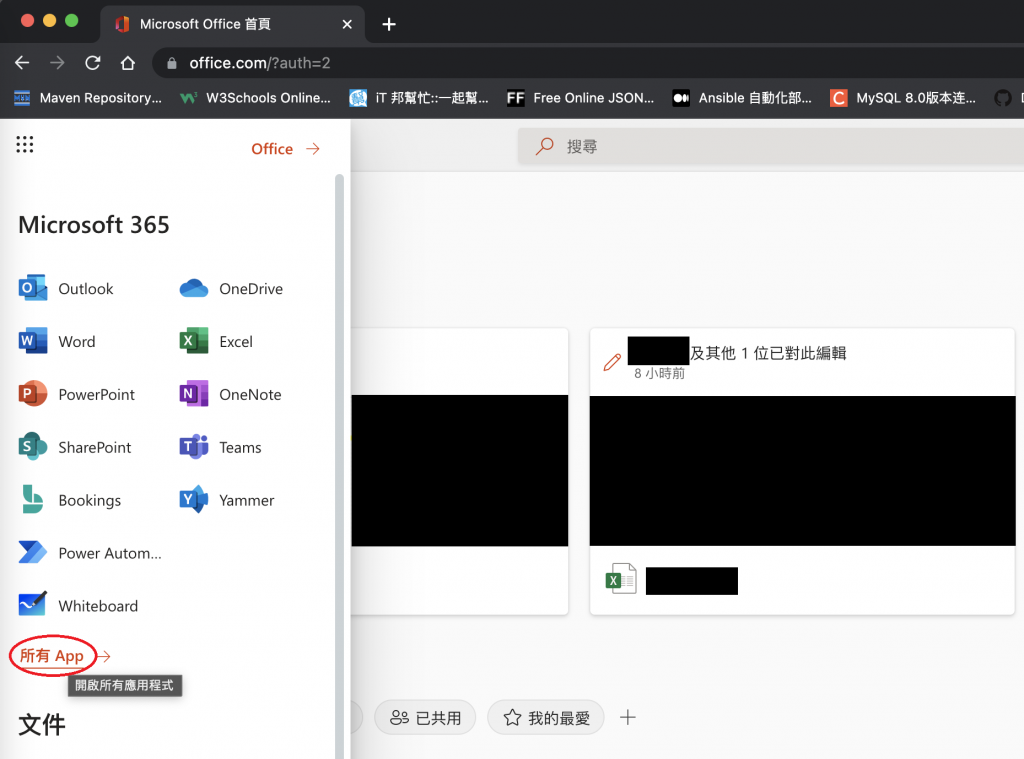Reload the office.com page

point(93,63)
